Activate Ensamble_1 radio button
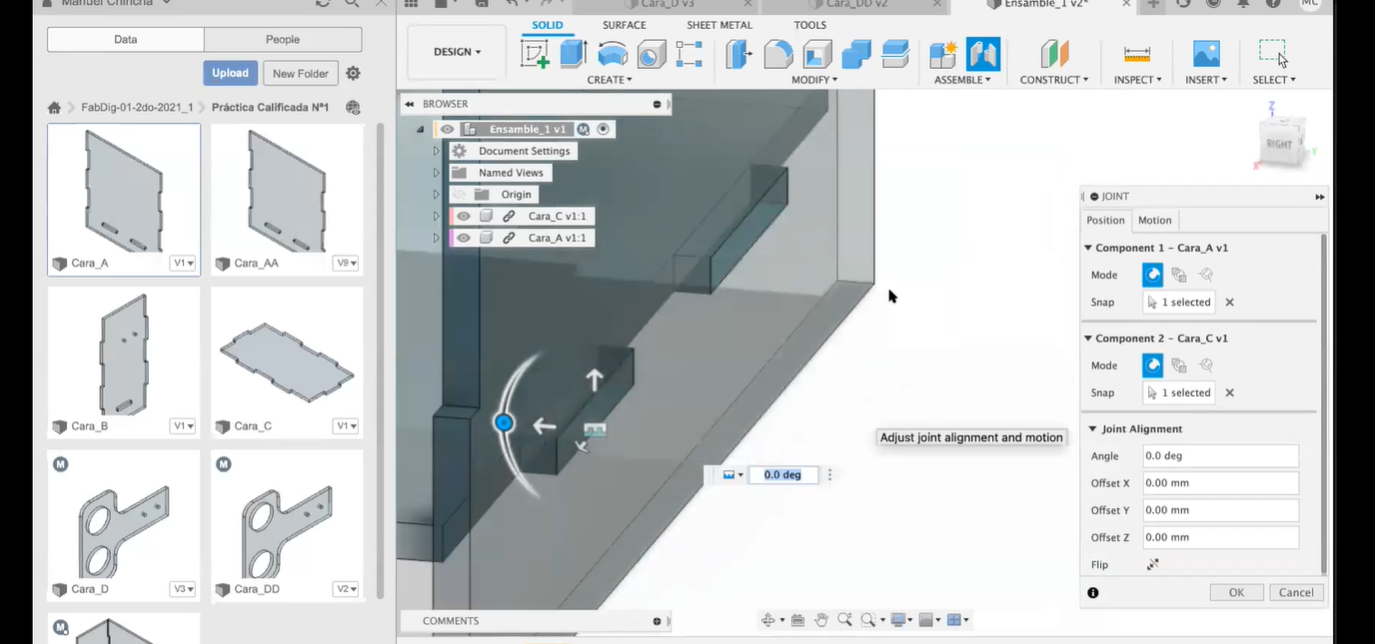This screenshot has height=644, width=1375. pyautogui.click(x=601, y=129)
